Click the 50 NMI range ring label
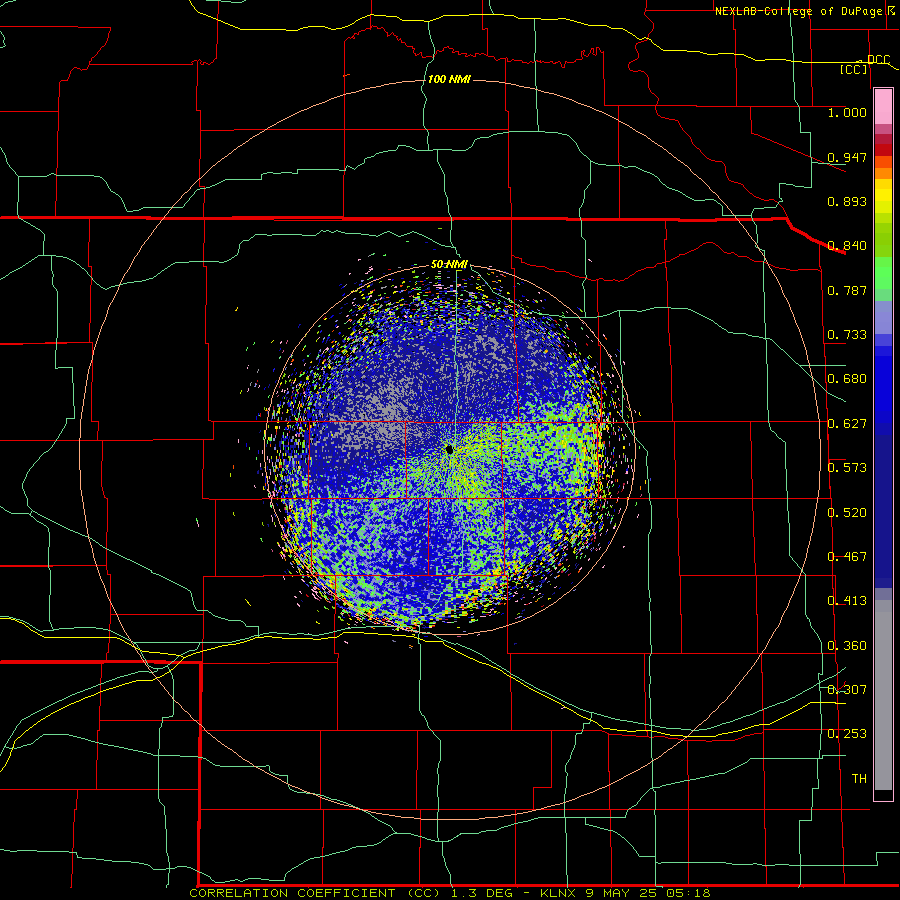 coord(449,264)
